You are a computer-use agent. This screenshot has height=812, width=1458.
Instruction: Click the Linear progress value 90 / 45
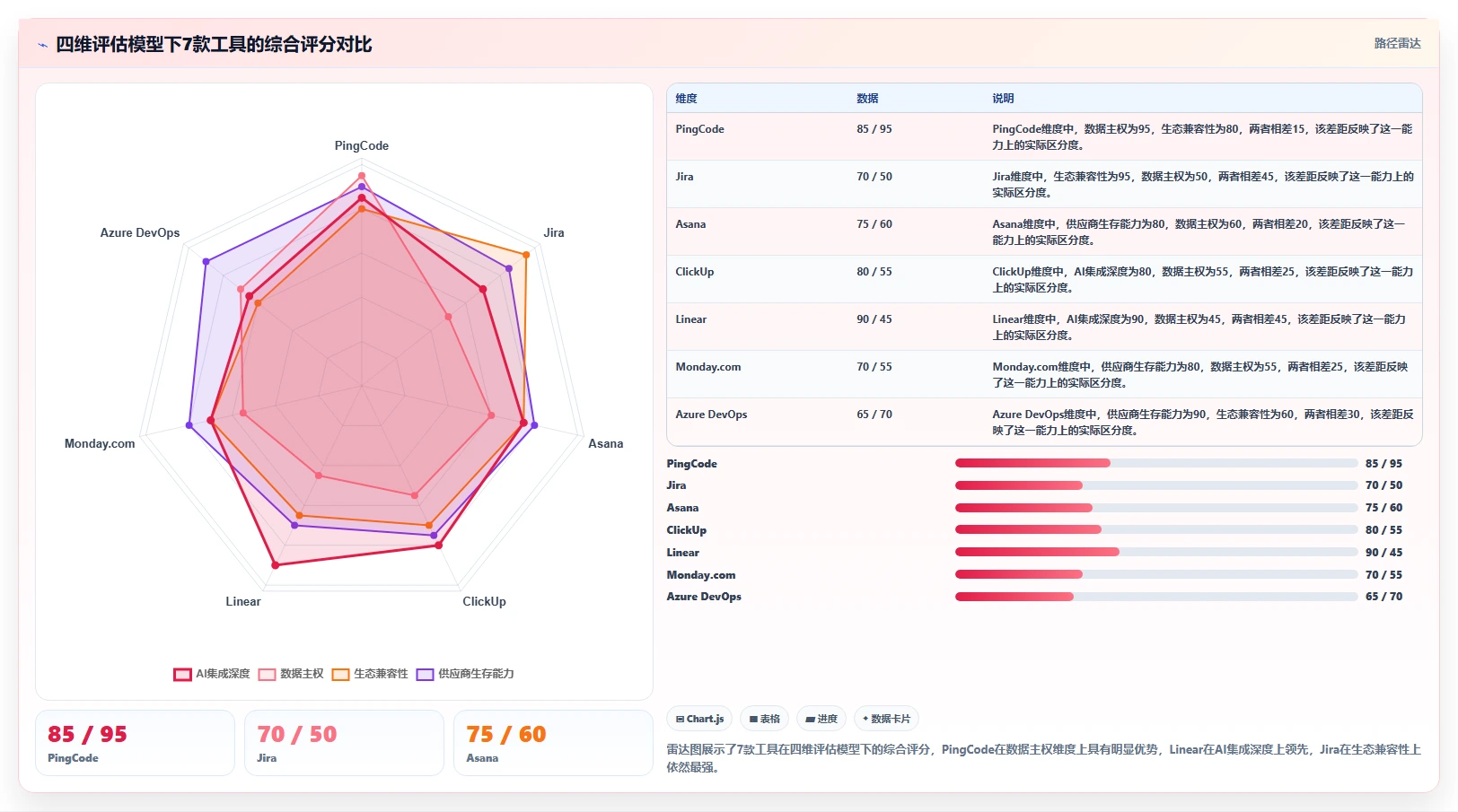(1383, 553)
